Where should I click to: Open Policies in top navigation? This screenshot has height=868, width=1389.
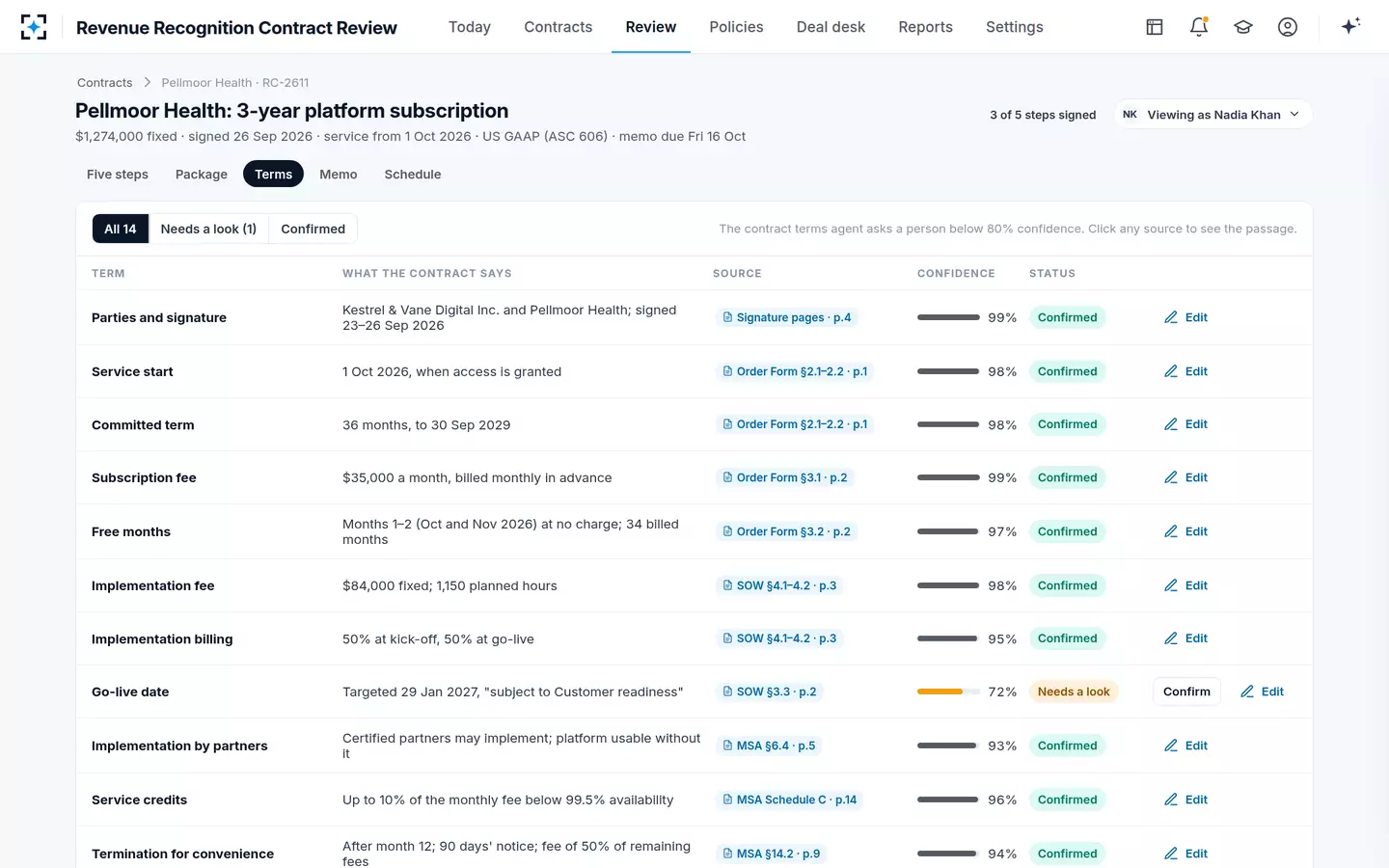736,27
